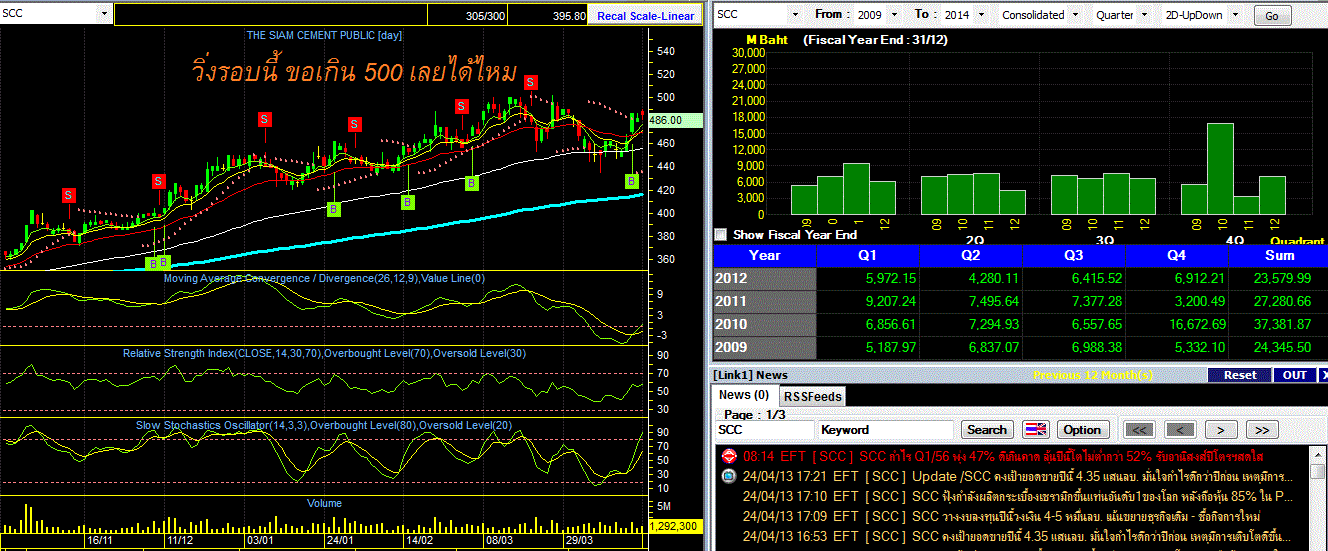Focus the Keyword search field
Viewport: 1328px width, 551px height.
coord(887,430)
